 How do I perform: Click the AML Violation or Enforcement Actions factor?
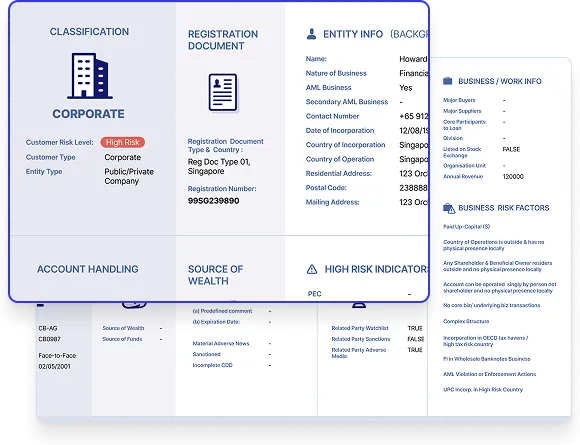point(489,374)
